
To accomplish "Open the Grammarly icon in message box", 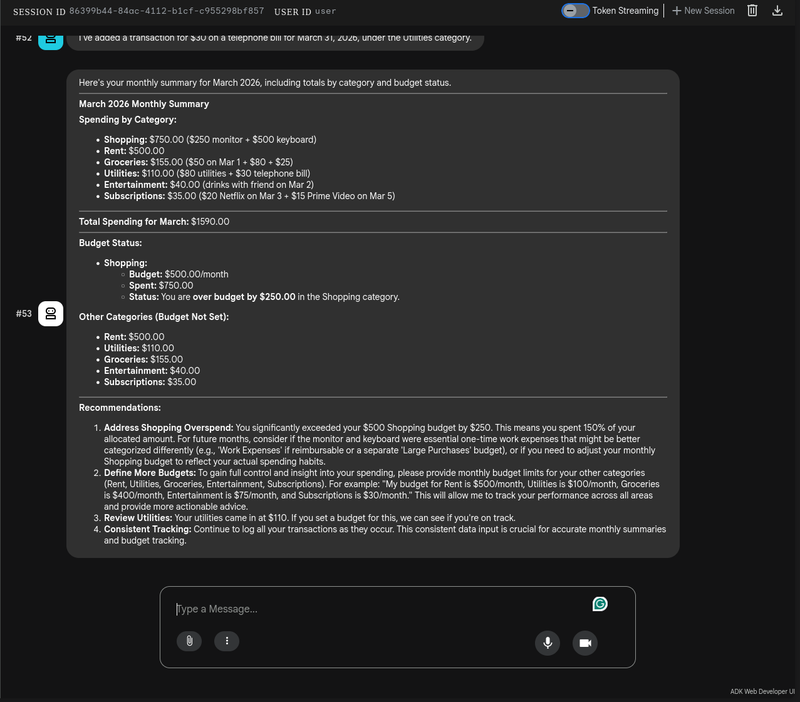I will [600, 604].
